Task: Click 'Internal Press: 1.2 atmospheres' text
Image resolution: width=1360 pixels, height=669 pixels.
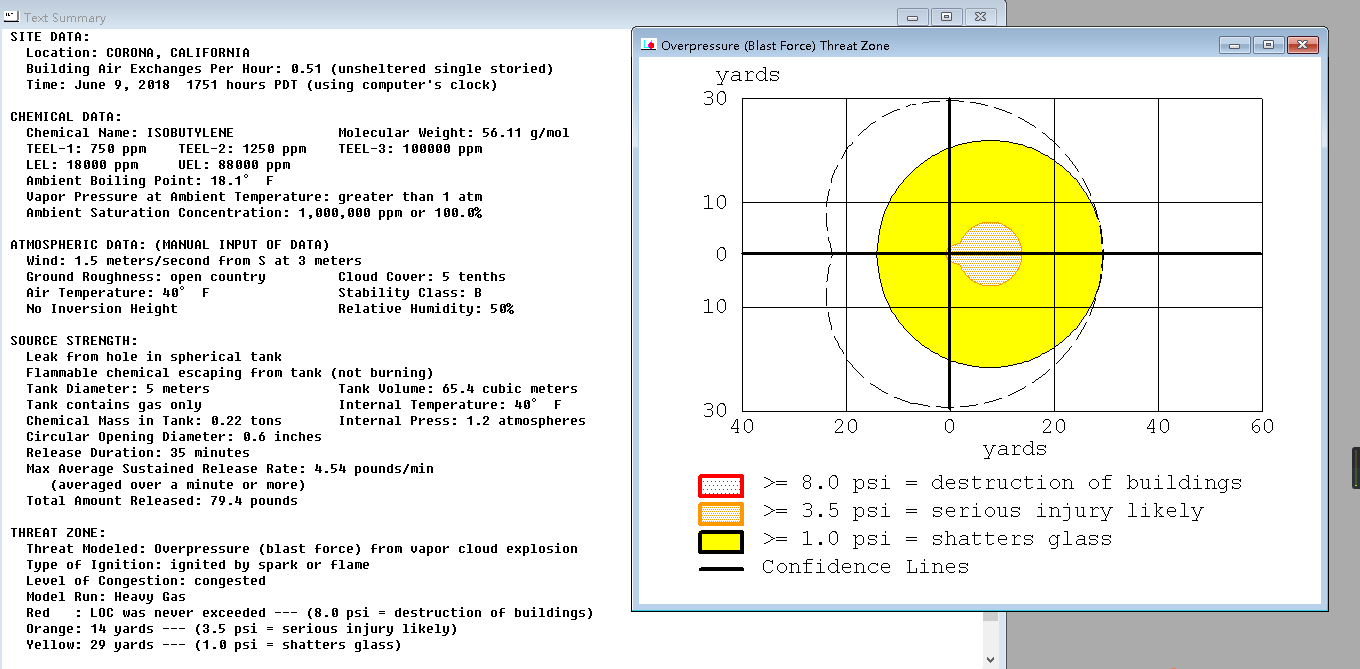Action: coord(462,421)
